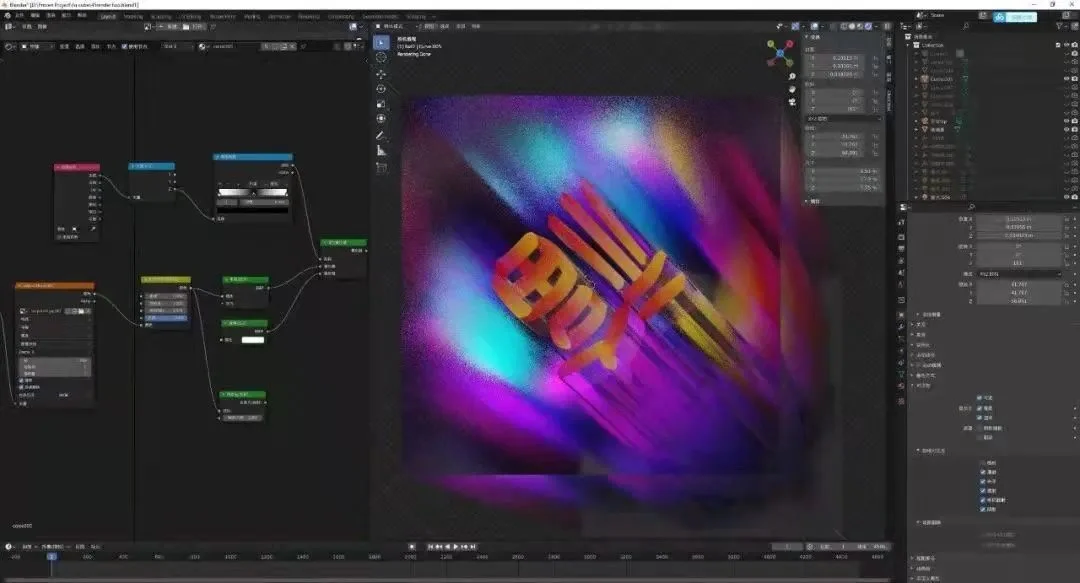1080x583 pixels.
Task: Switch viewport shading to rendered mode
Action: (x=869, y=26)
